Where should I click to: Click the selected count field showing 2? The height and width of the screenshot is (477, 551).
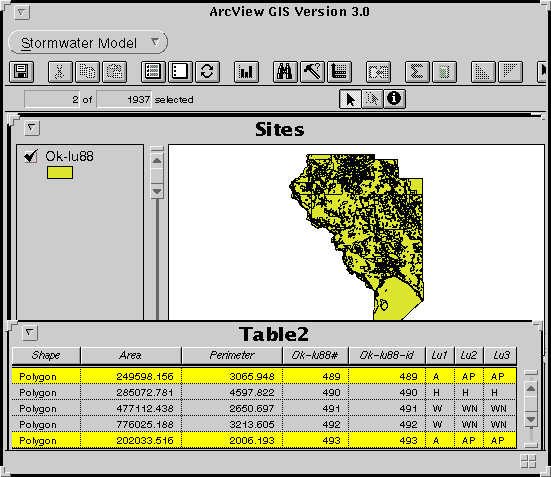coord(52,99)
